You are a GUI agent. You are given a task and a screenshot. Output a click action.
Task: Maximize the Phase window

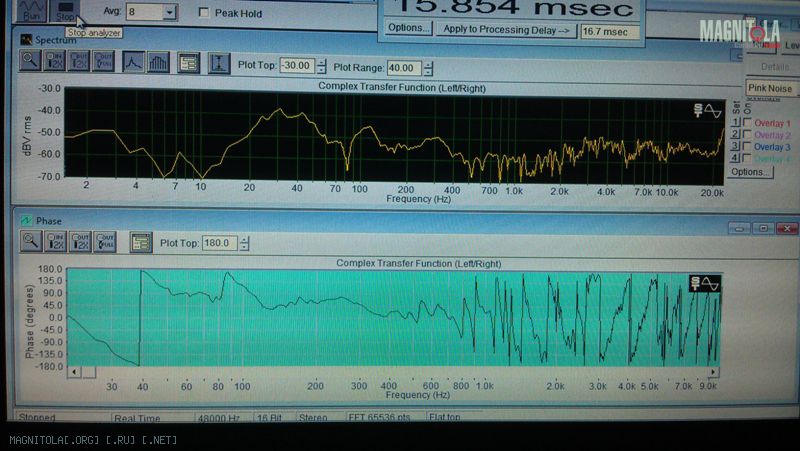pos(763,228)
